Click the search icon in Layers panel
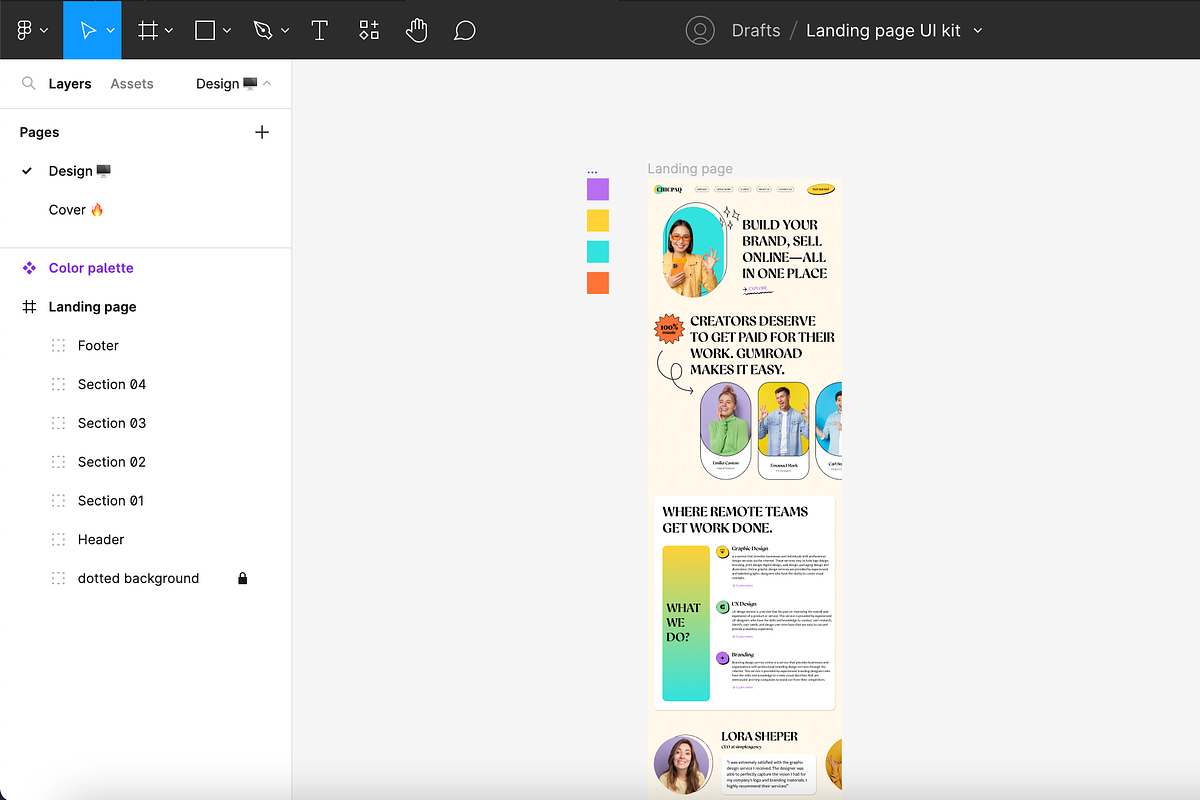Viewport: 1200px width, 800px height. tap(29, 84)
